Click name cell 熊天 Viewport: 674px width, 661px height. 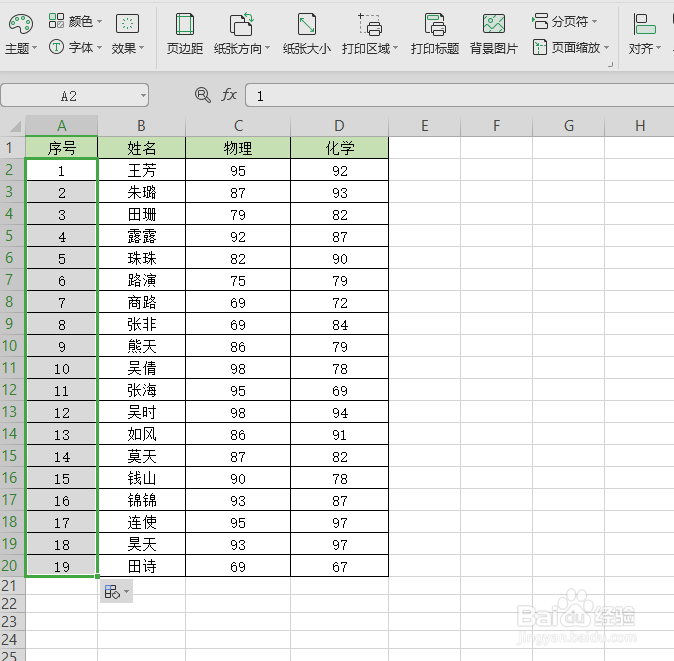(x=141, y=346)
